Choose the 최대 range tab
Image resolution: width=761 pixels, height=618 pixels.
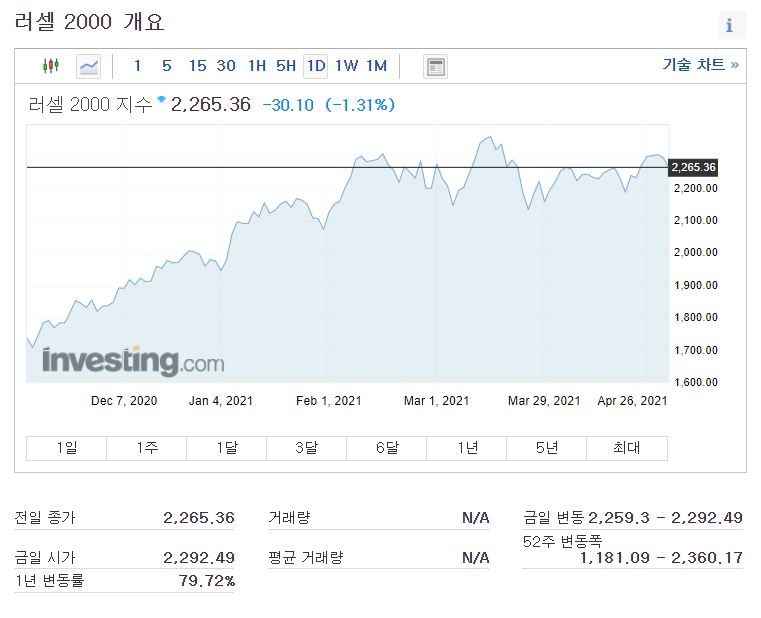tap(627, 448)
